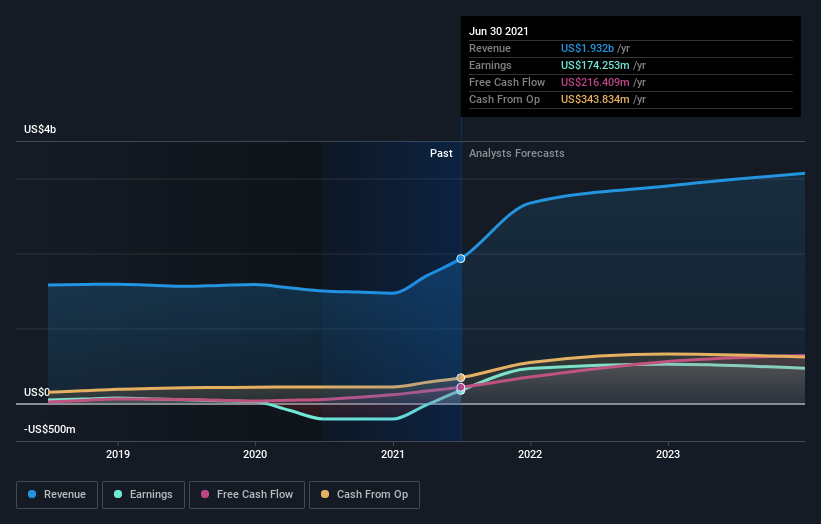Toggle the Earnings legend button
Viewport: 821px width, 524px height.
[143, 495]
